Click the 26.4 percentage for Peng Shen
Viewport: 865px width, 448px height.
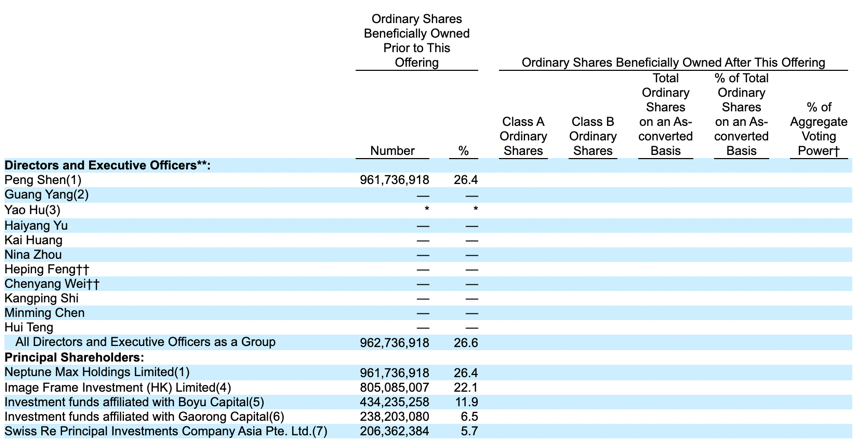(x=466, y=180)
